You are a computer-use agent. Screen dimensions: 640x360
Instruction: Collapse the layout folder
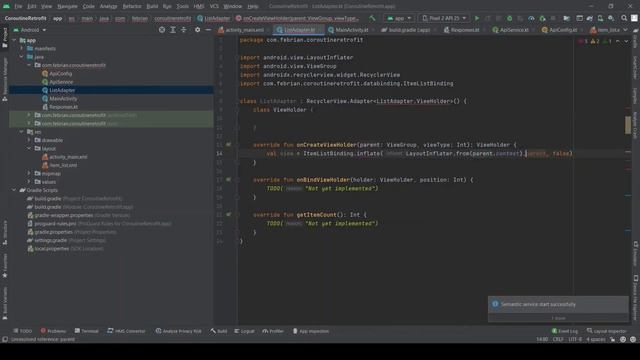coord(29,149)
